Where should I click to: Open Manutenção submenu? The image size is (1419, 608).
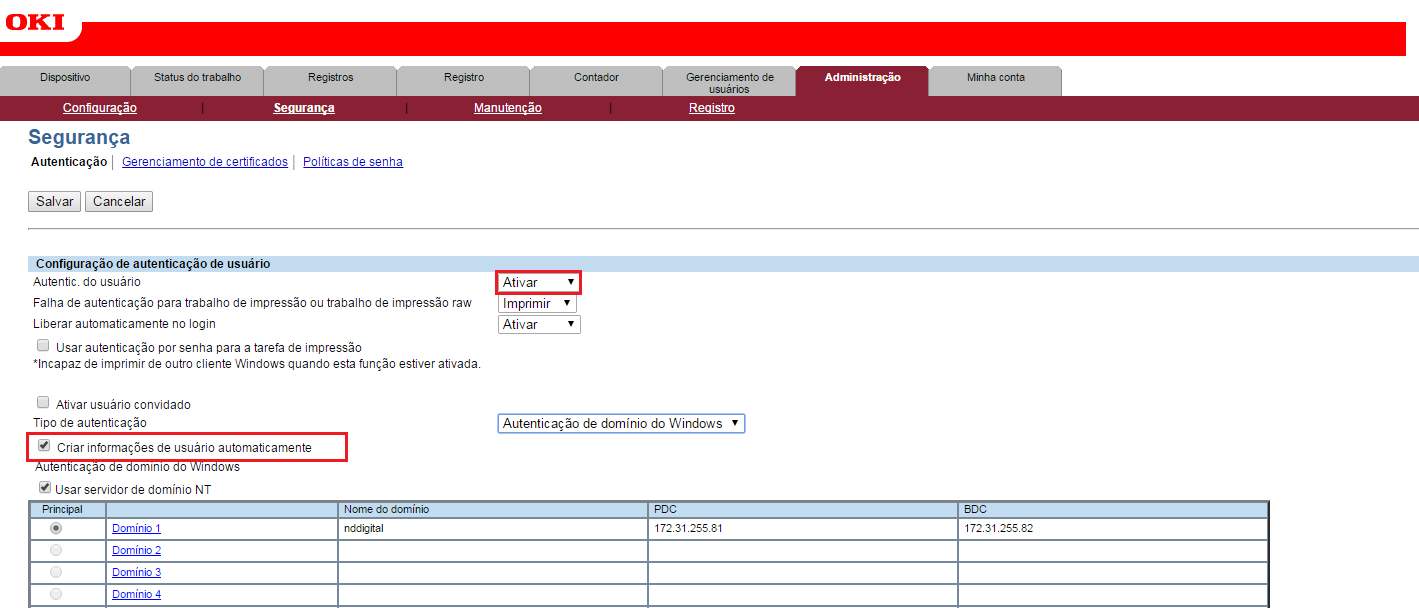(x=507, y=108)
